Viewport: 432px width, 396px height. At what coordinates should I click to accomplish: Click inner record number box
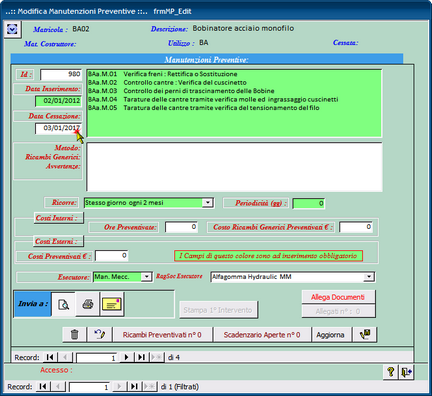coord(96,358)
